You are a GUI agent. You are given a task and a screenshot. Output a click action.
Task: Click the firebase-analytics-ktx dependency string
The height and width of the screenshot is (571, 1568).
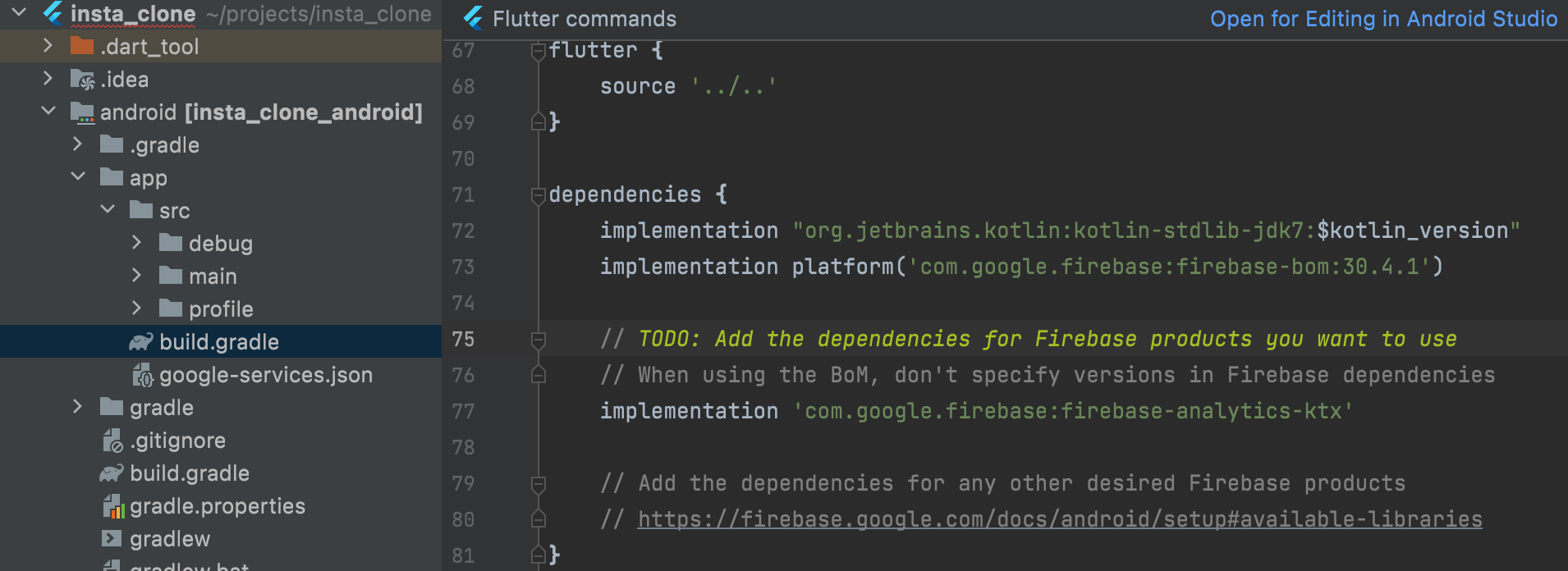point(1072,411)
